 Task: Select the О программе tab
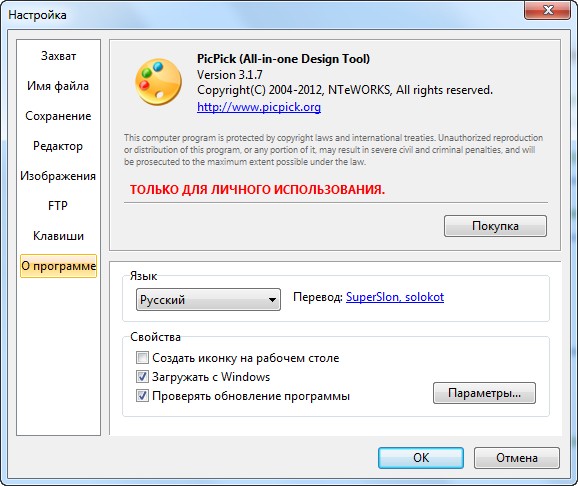click(58, 266)
